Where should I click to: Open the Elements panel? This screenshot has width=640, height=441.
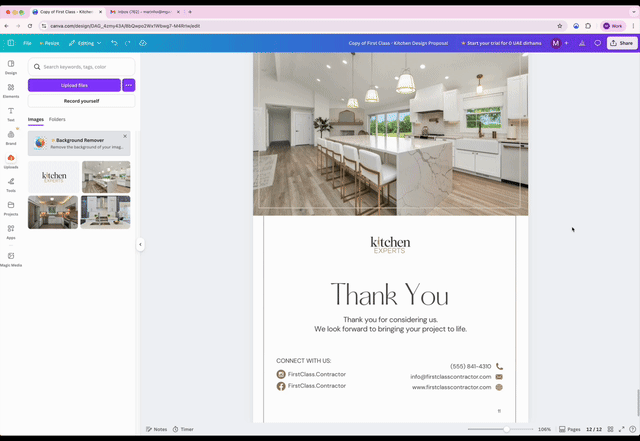tap(11, 89)
